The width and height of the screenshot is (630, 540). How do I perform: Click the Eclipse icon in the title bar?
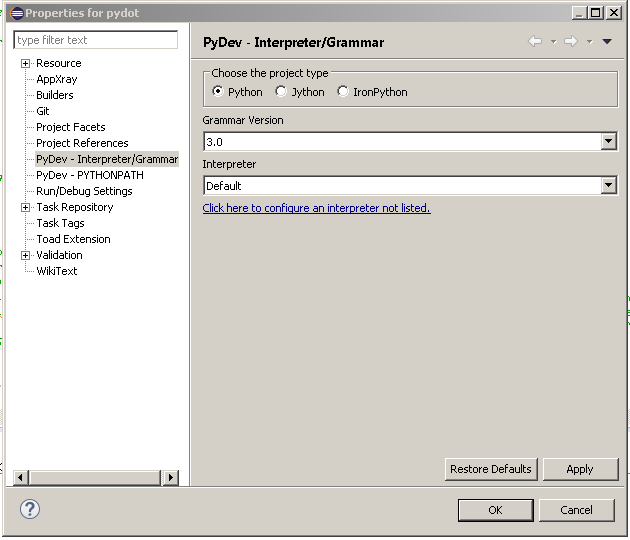[x=16, y=13]
